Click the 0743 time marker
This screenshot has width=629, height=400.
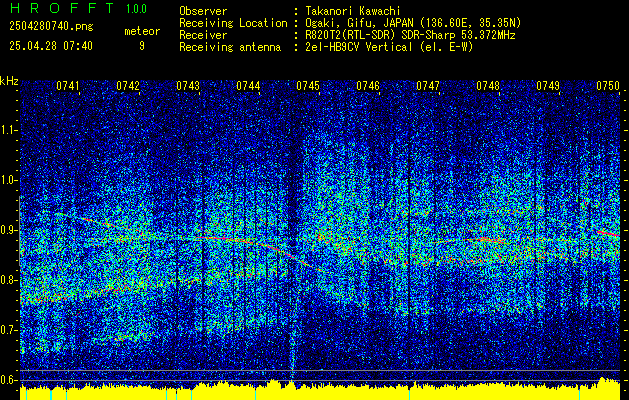[188, 85]
